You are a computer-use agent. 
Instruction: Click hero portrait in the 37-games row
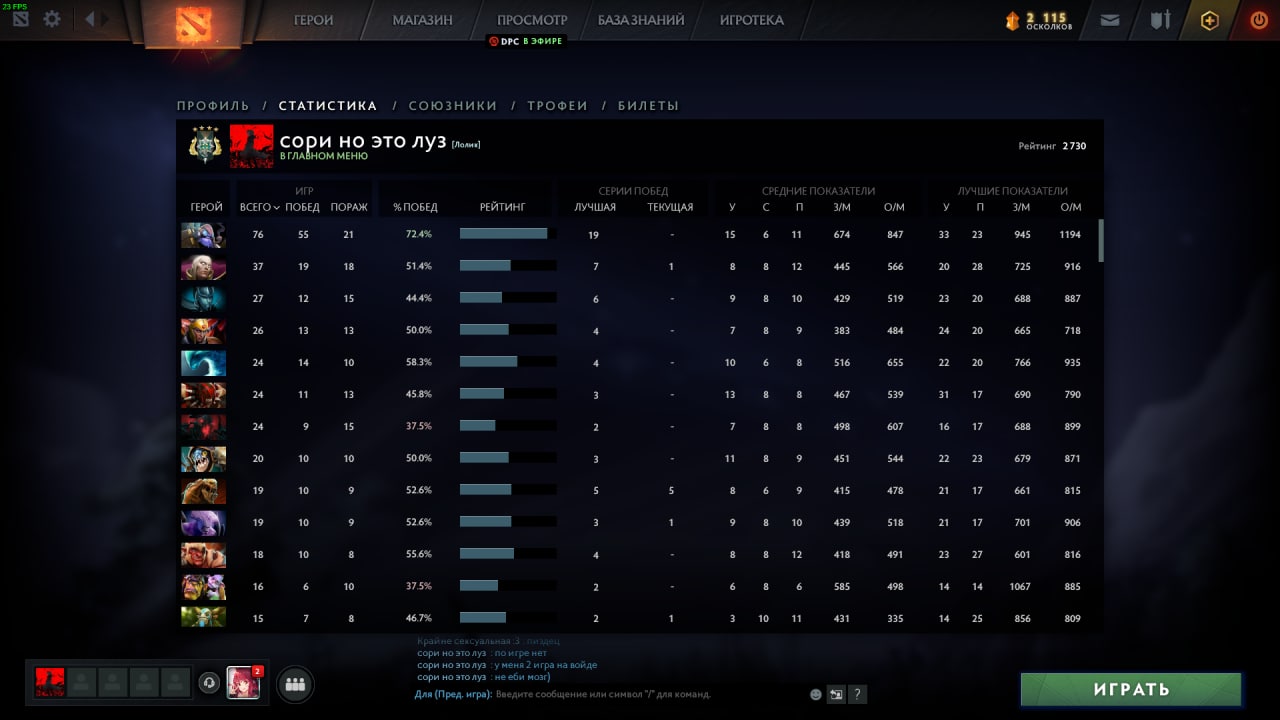coord(203,267)
